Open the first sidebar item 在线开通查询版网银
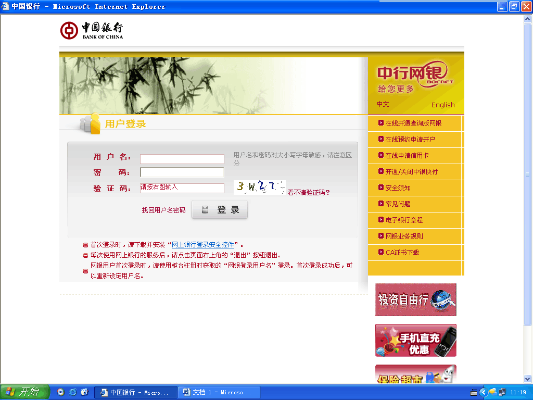Viewport: 533px width, 400px height. [414, 123]
